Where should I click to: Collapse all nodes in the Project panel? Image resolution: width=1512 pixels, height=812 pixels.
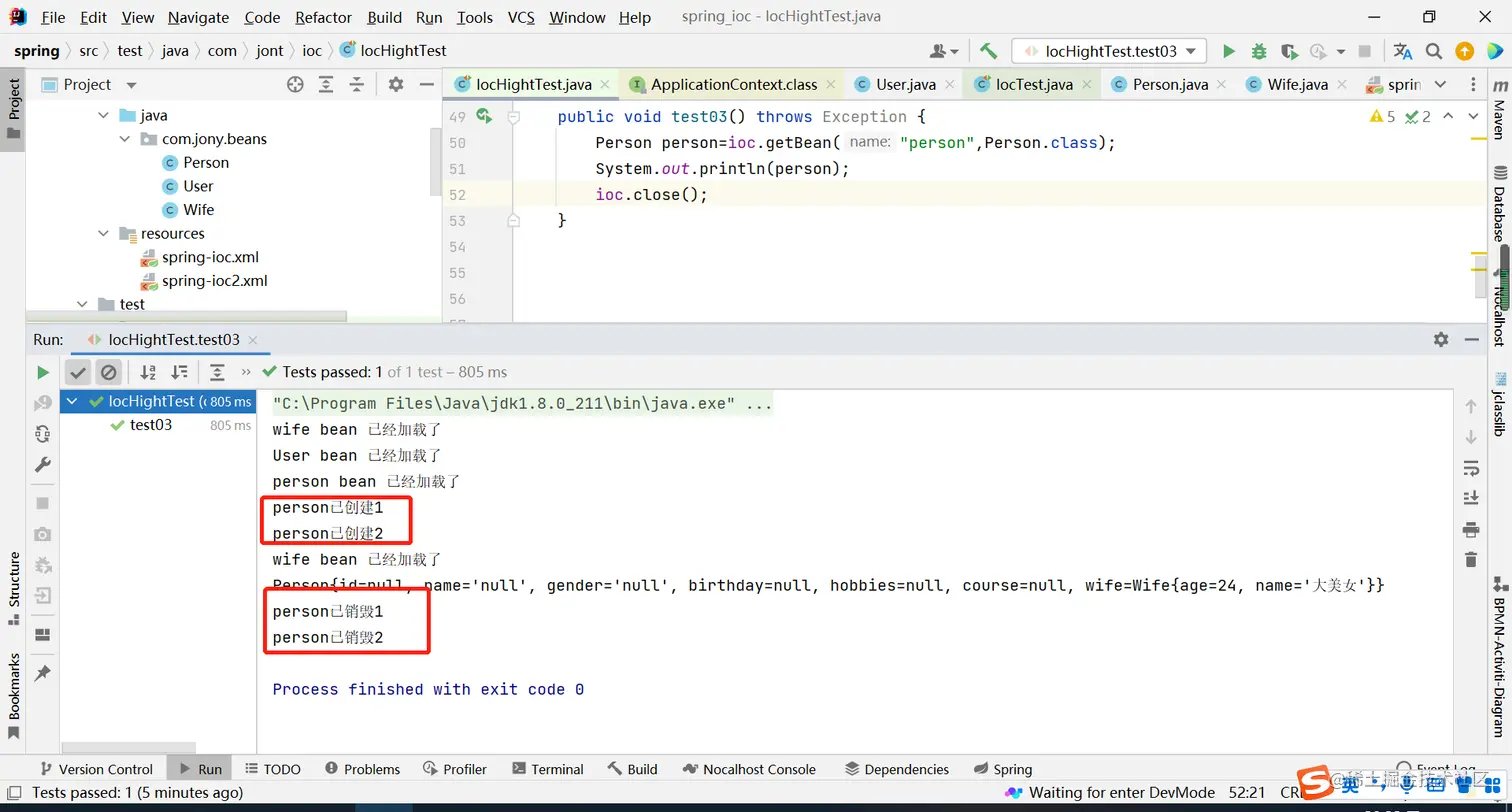click(x=356, y=85)
